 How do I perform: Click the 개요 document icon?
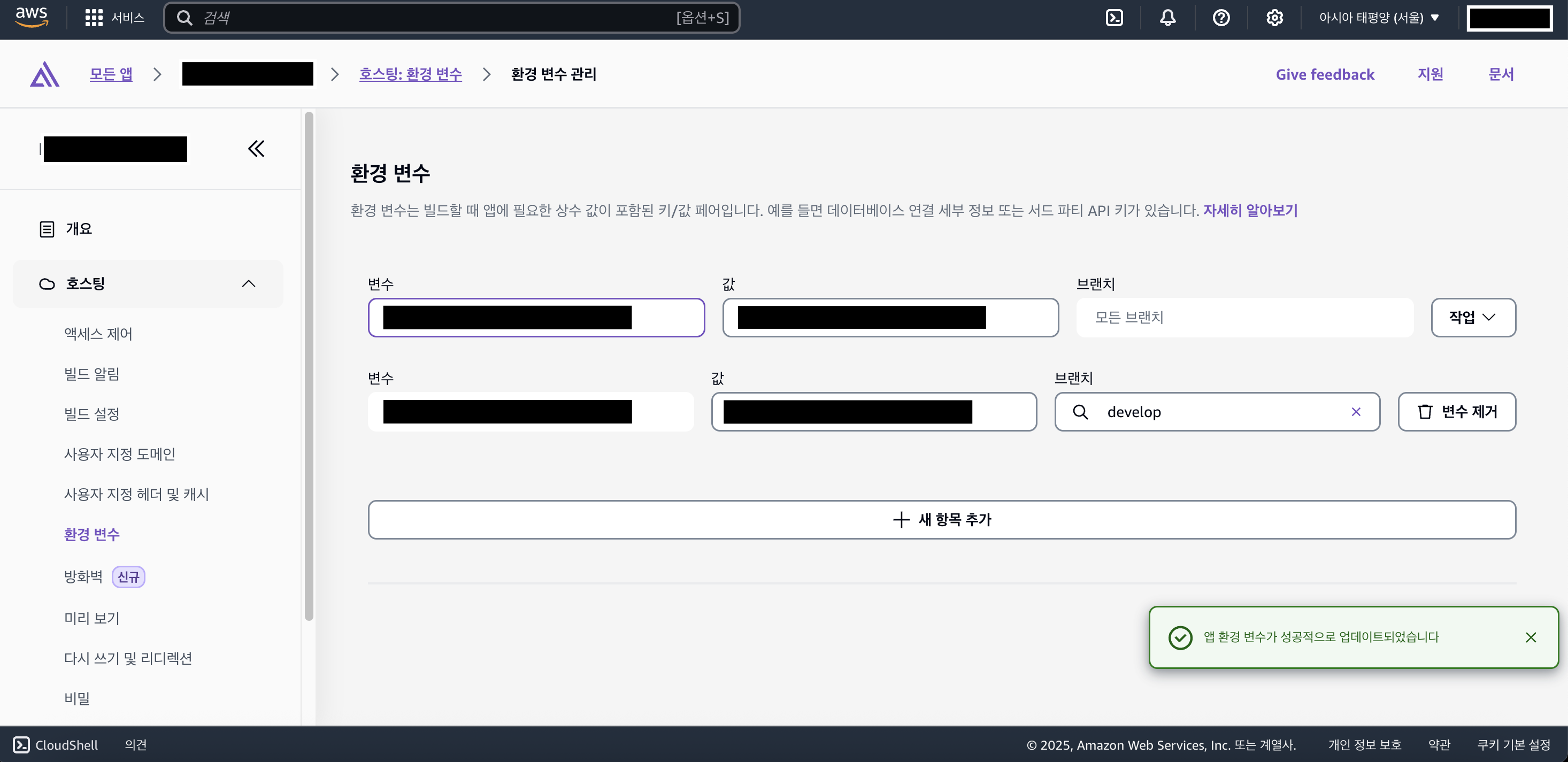47,228
